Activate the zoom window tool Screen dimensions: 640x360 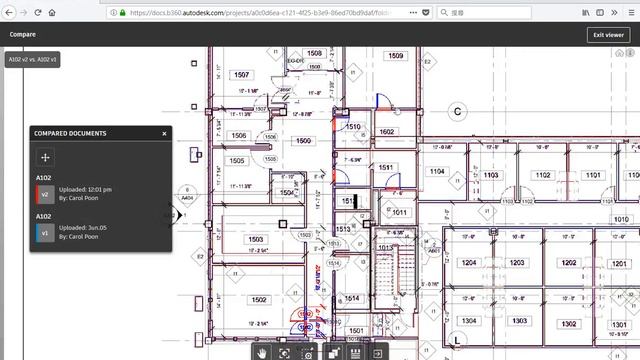307,353
